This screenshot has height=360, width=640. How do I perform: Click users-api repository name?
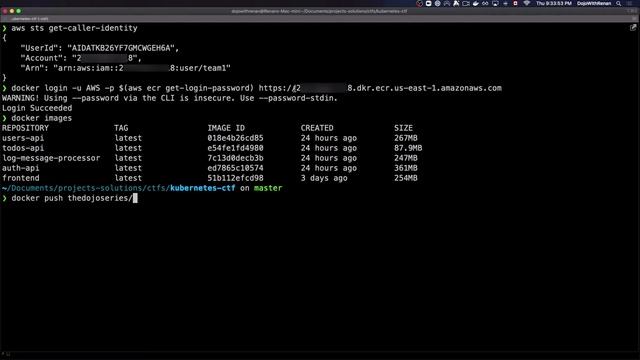tap(23, 138)
